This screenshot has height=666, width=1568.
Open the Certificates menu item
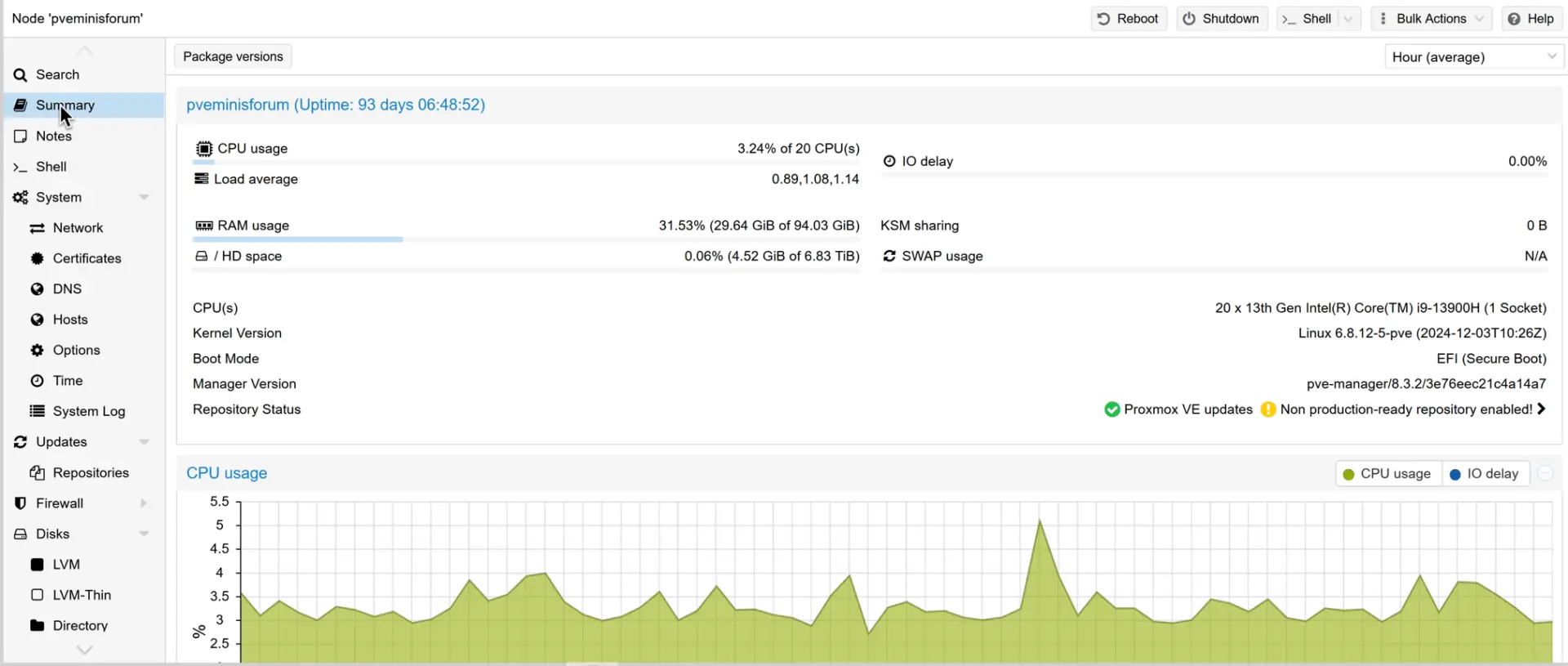[84, 258]
